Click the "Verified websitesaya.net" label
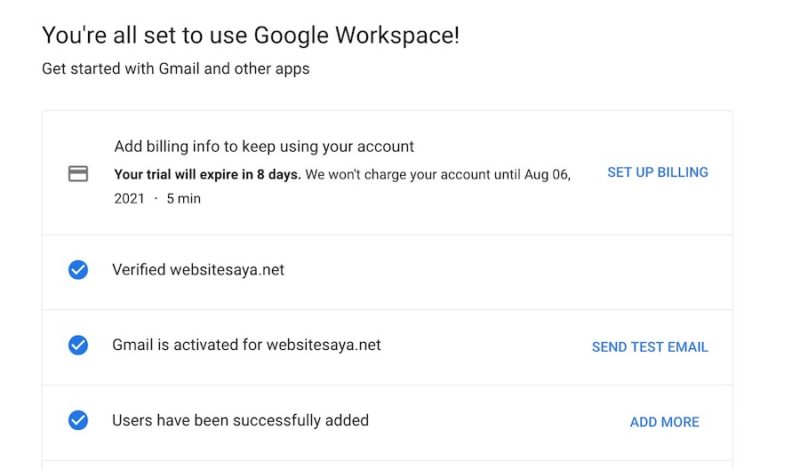800x469 pixels. point(198,270)
